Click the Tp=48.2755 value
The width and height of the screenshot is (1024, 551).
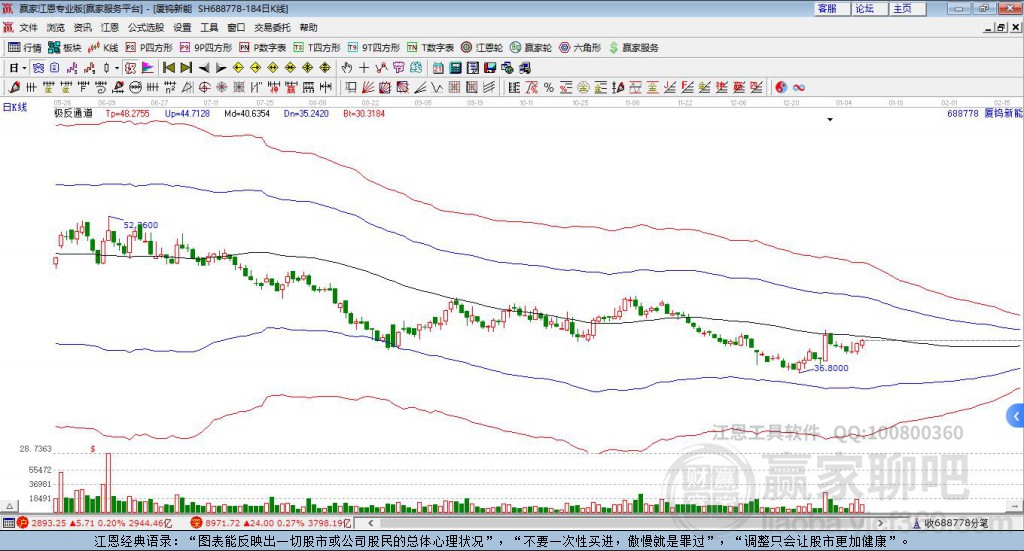127,114
